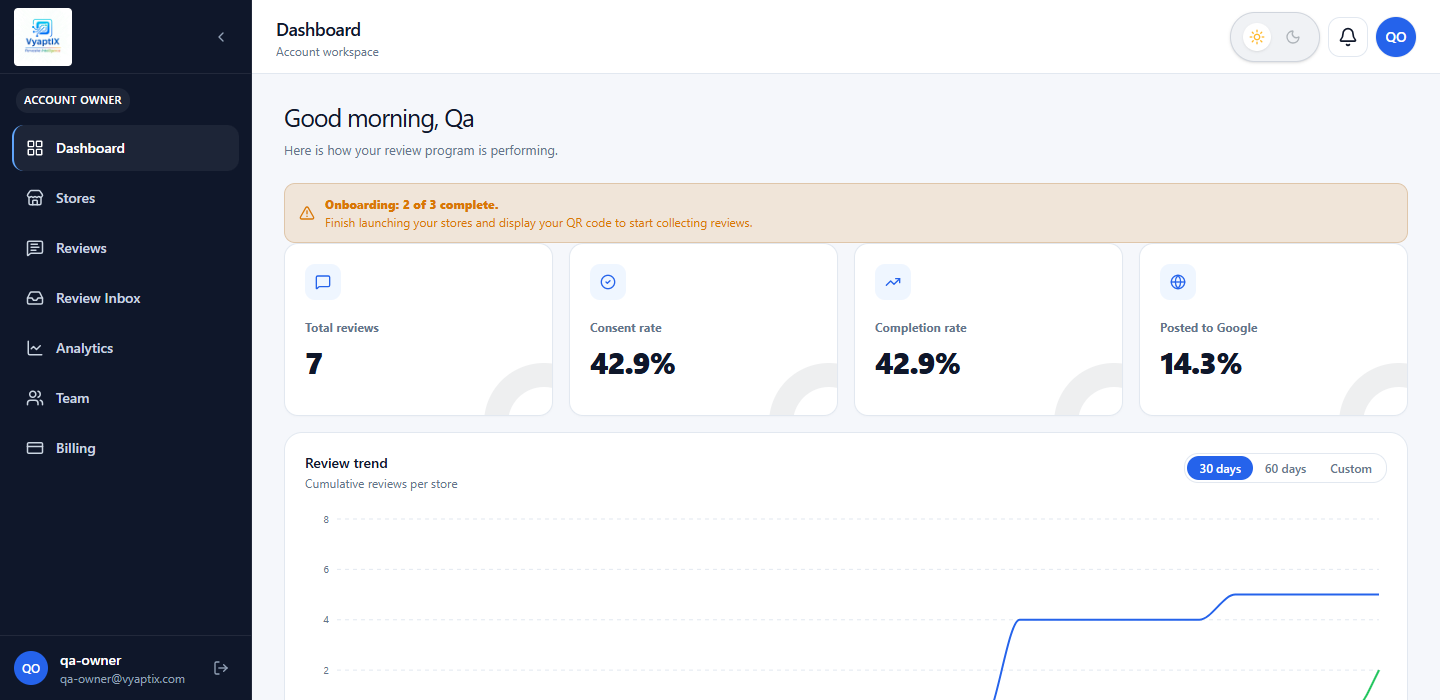Switch to dark theme moon icon
The width and height of the screenshot is (1440, 700).
pyautogui.click(x=1293, y=37)
